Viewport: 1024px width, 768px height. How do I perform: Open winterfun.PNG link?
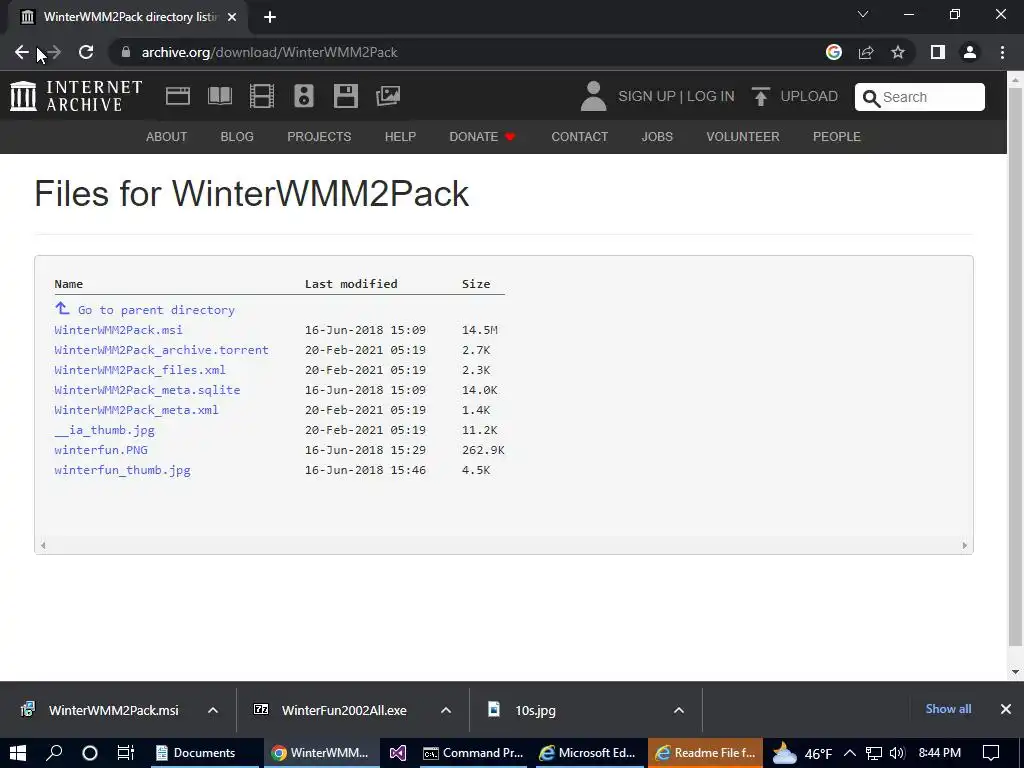(101, 450)
